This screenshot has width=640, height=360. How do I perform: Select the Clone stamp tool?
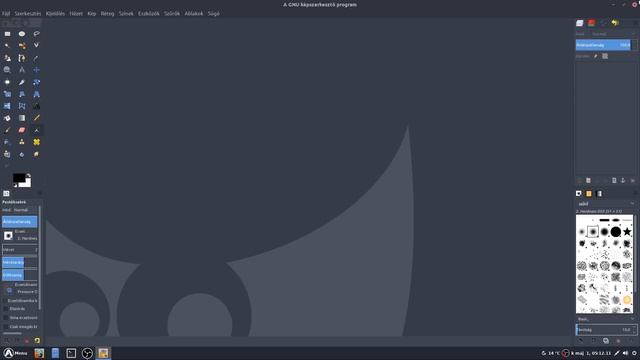coord(22,142)
